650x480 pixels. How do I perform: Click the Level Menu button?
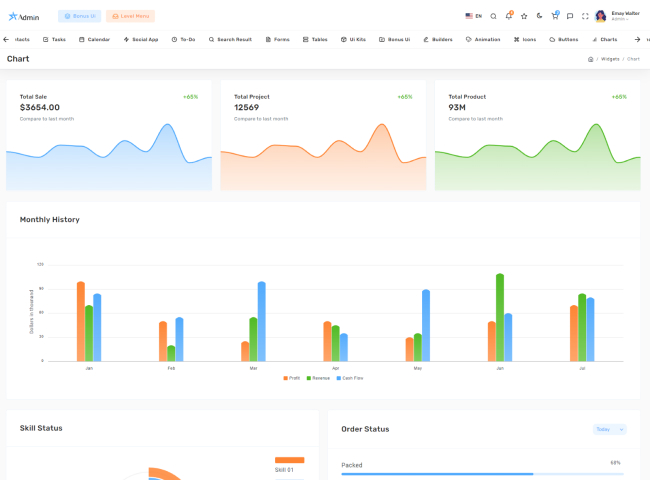130,16
